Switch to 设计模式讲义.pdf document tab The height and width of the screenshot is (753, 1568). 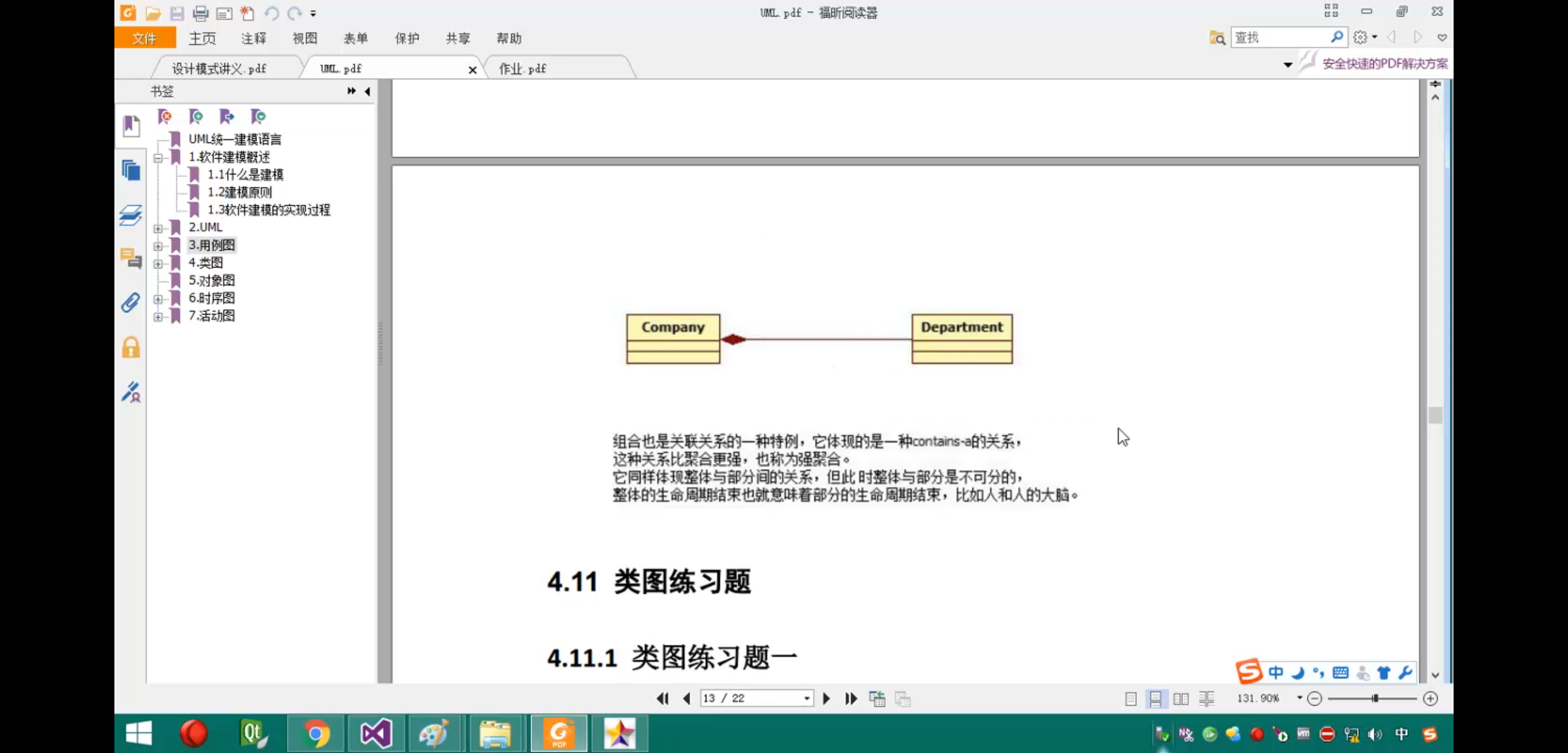(x=220, y=68)
